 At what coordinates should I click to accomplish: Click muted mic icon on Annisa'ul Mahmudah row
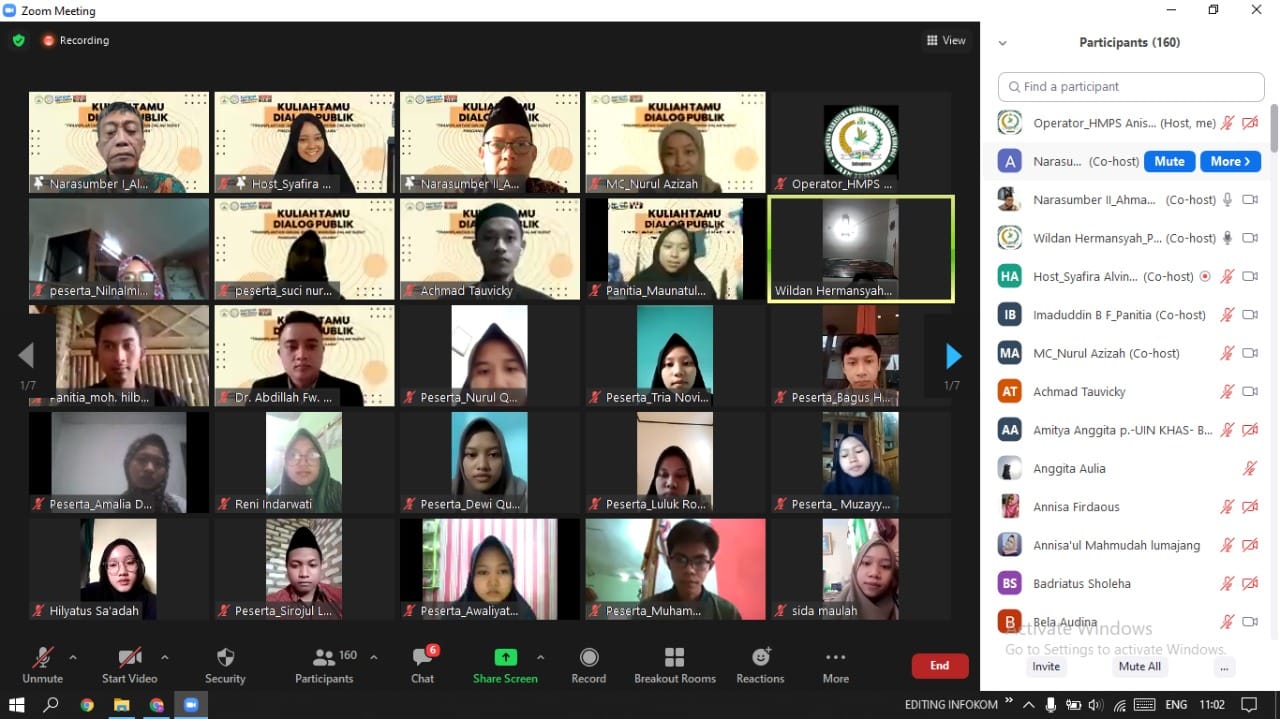pos(1227,545)
